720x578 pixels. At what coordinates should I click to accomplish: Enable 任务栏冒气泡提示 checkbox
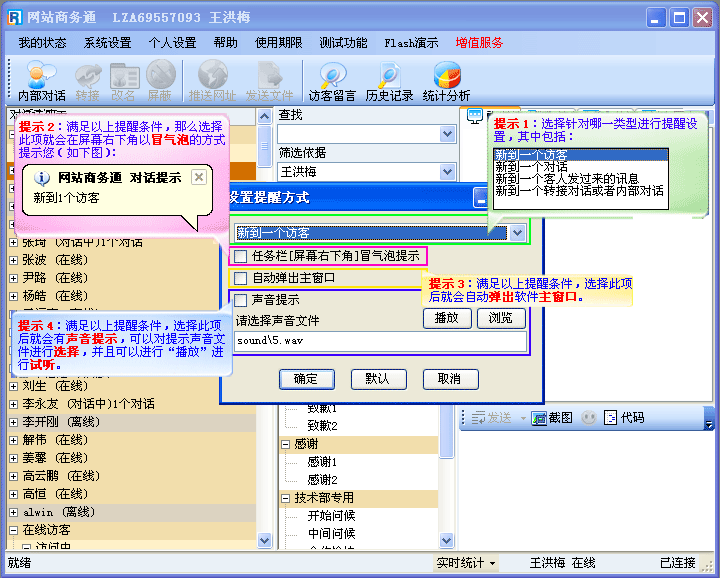(240, 256)
